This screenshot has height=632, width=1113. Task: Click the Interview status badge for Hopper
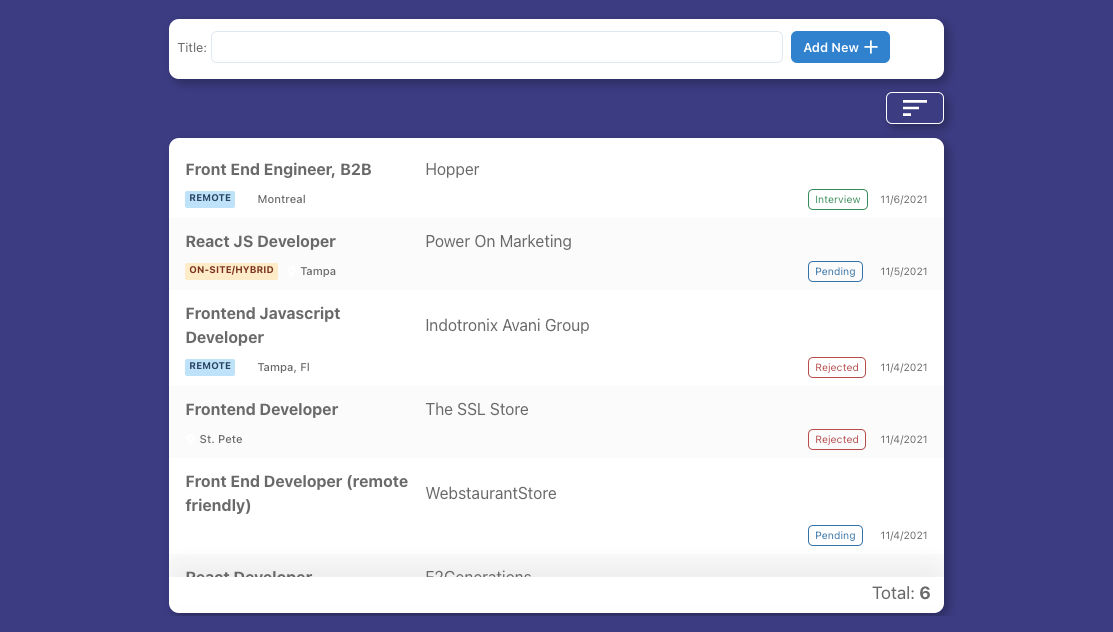pos(838,200)
